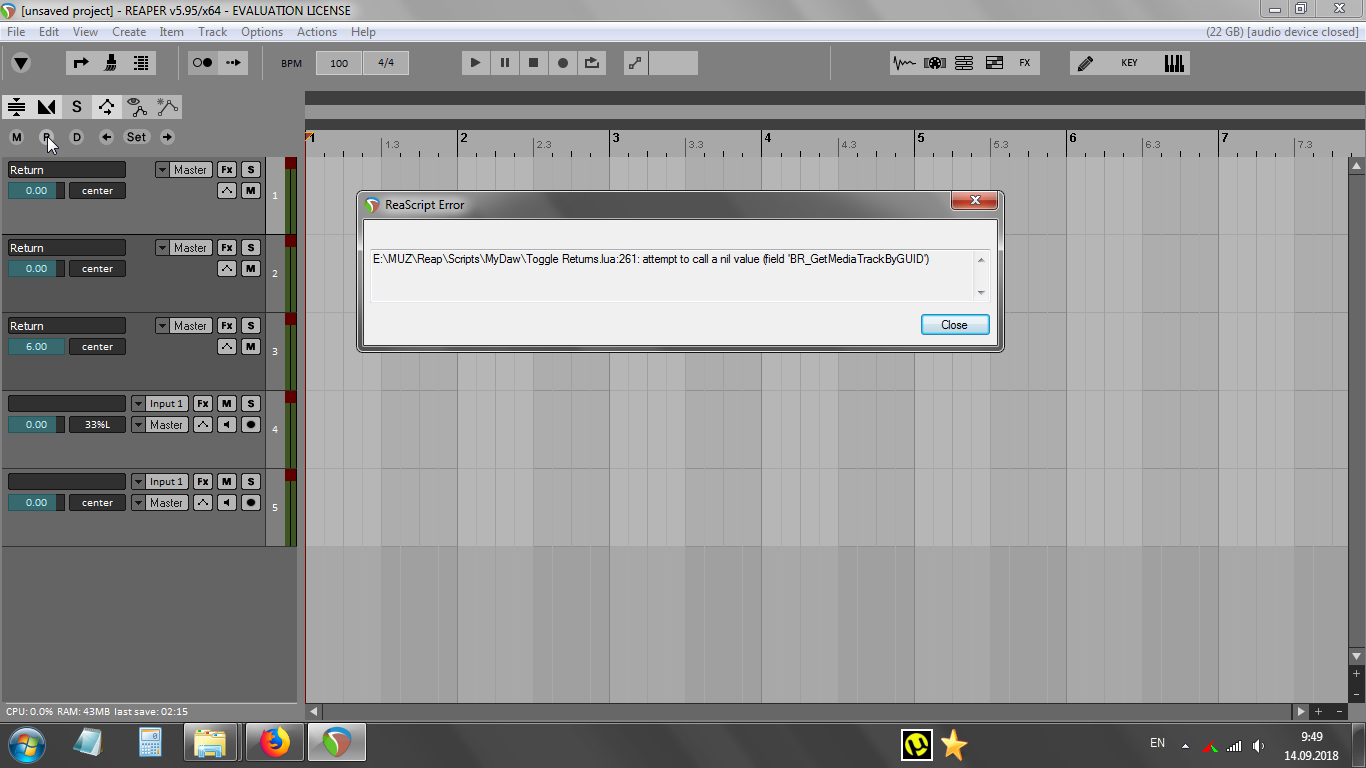Mute track 2 with its M button
Image resolution: width=1366 pixels, height=768 pixels.
click(x=251, y=269)
